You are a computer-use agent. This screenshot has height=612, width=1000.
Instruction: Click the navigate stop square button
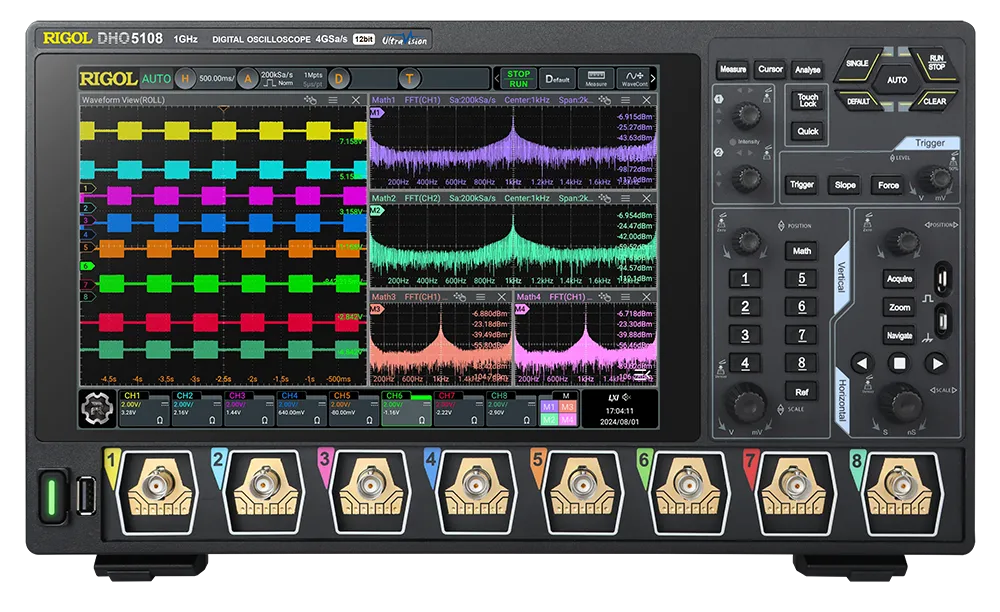[x=899, y=363]
